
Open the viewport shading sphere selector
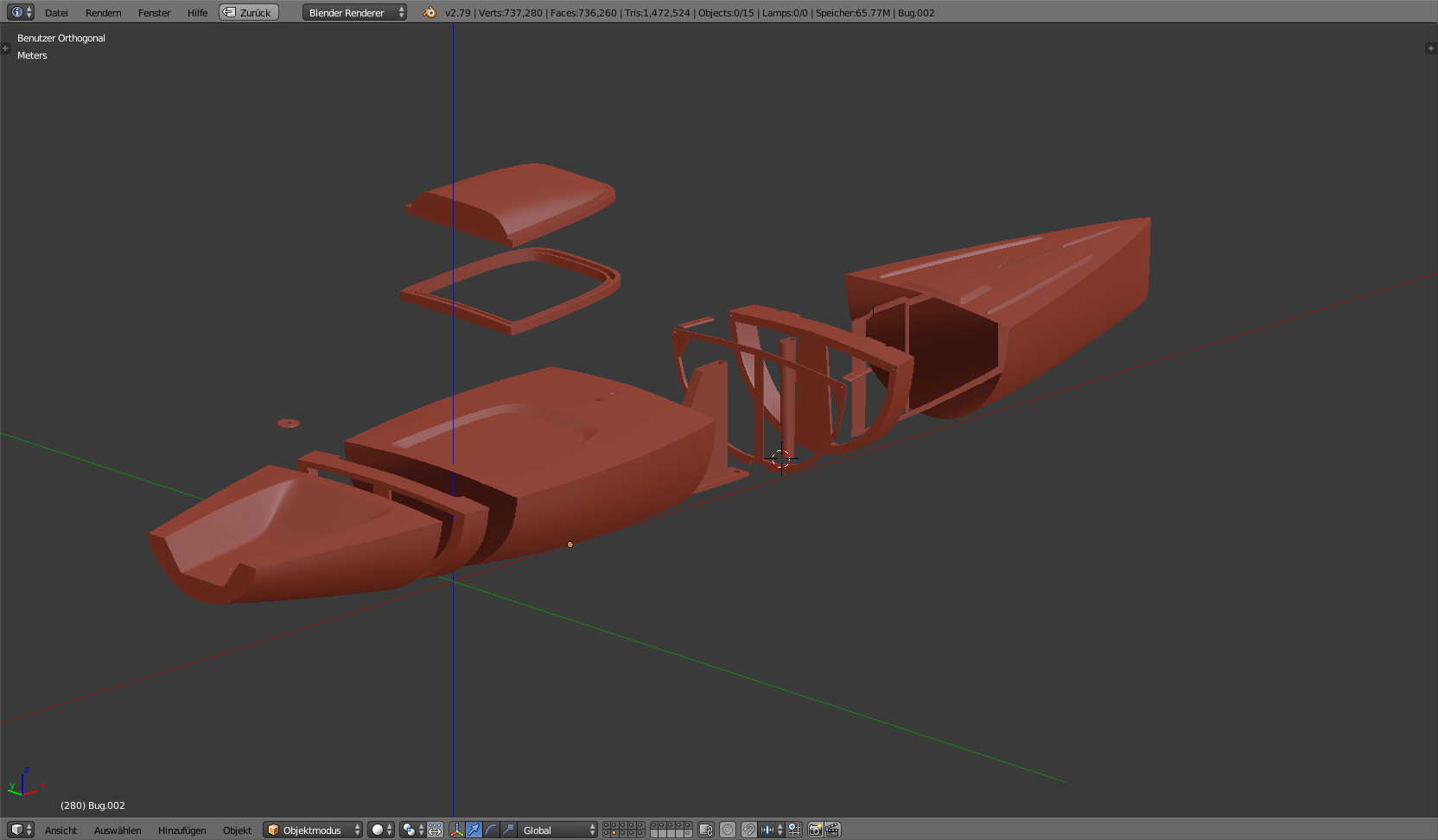(381, 830)
